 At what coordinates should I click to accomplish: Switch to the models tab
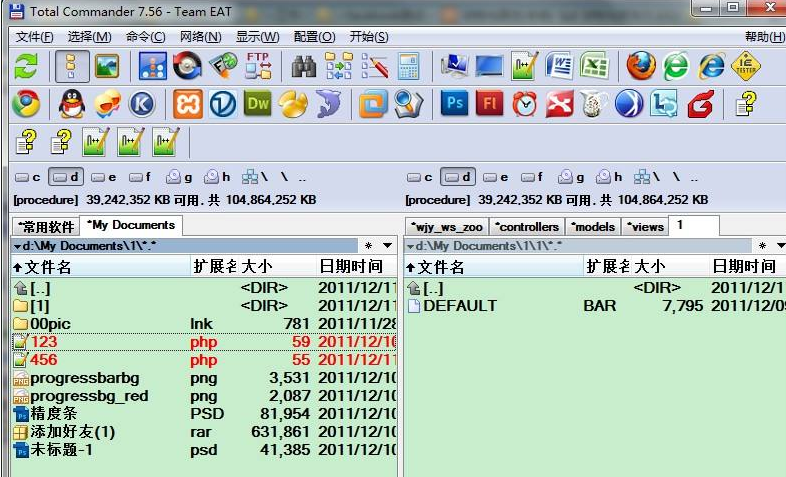tap(593, 226)
